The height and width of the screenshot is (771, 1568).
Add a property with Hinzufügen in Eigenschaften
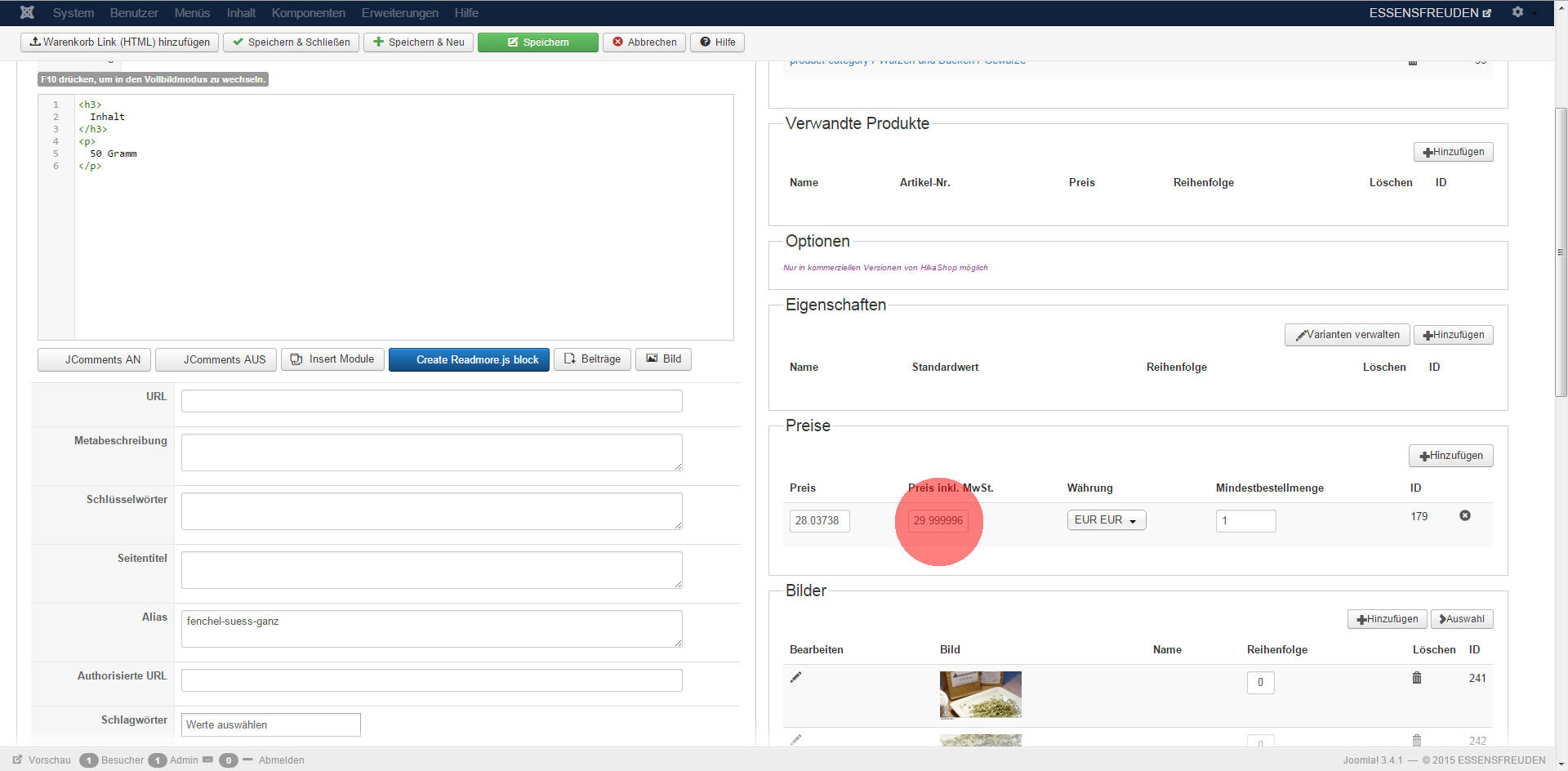coord(1453,335)
